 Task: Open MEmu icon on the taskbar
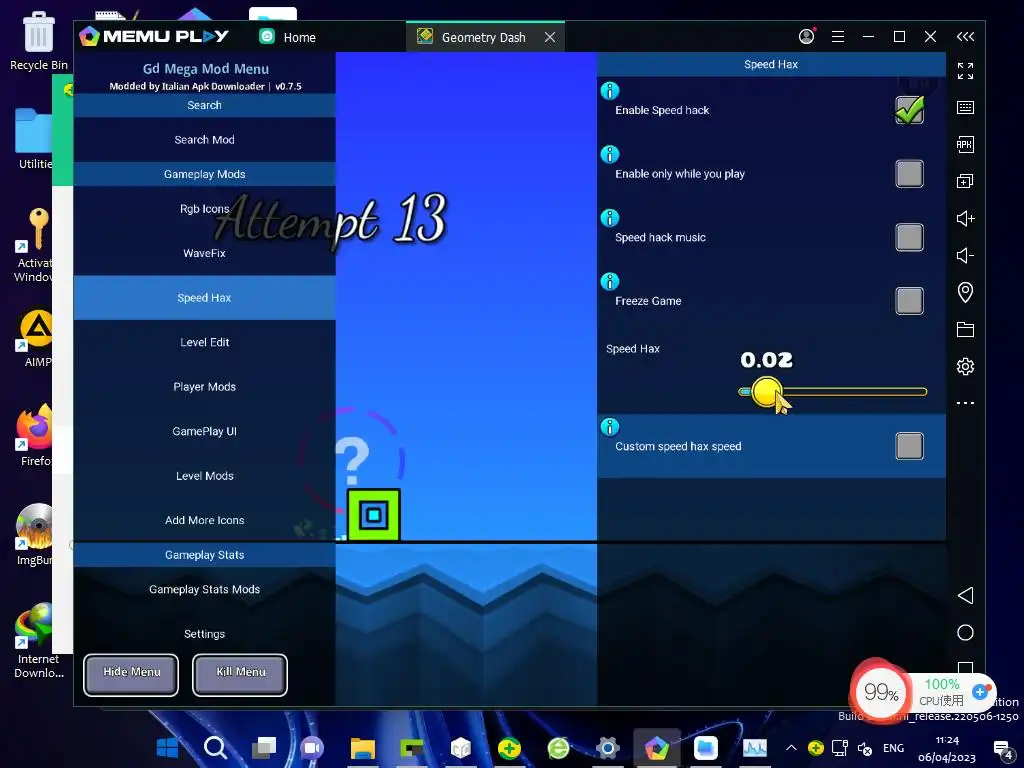(656, 747)
